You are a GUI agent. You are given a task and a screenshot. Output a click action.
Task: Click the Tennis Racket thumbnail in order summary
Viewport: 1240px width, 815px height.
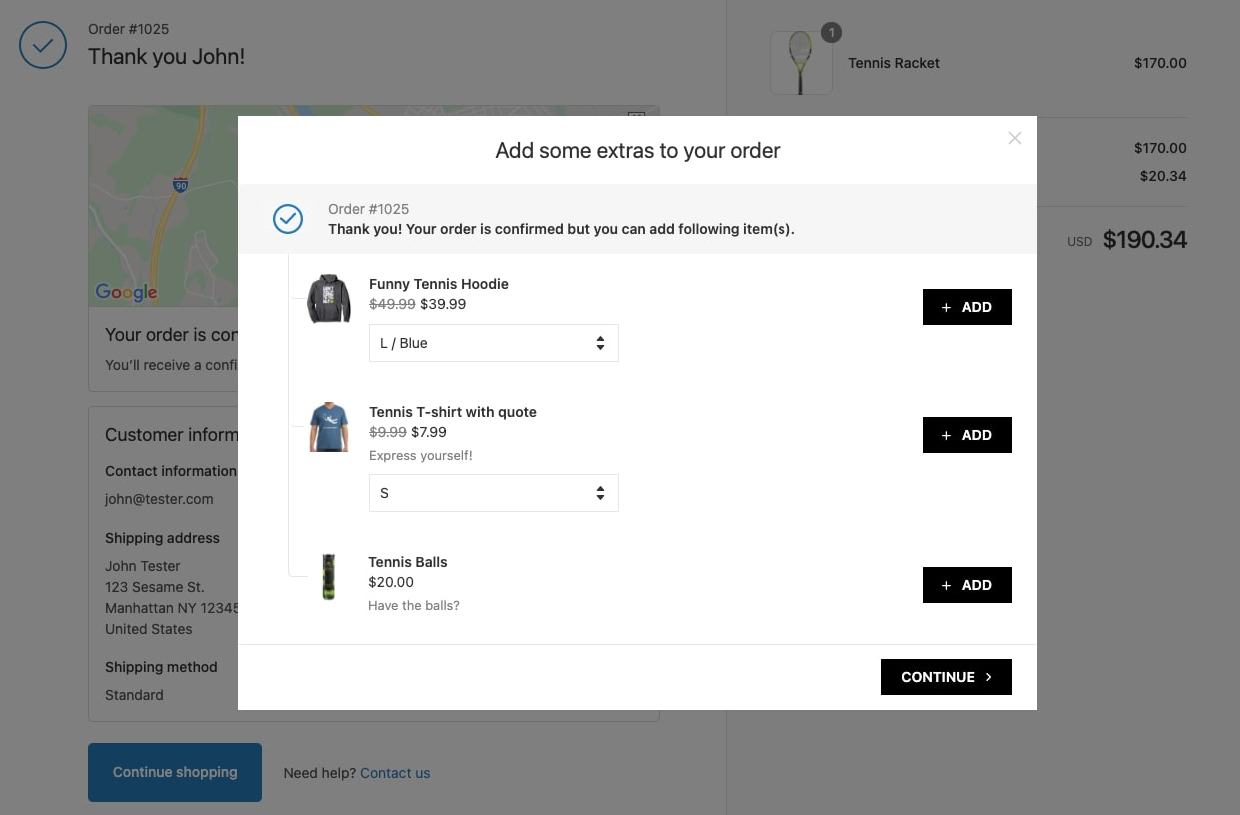tap(801, 63)
